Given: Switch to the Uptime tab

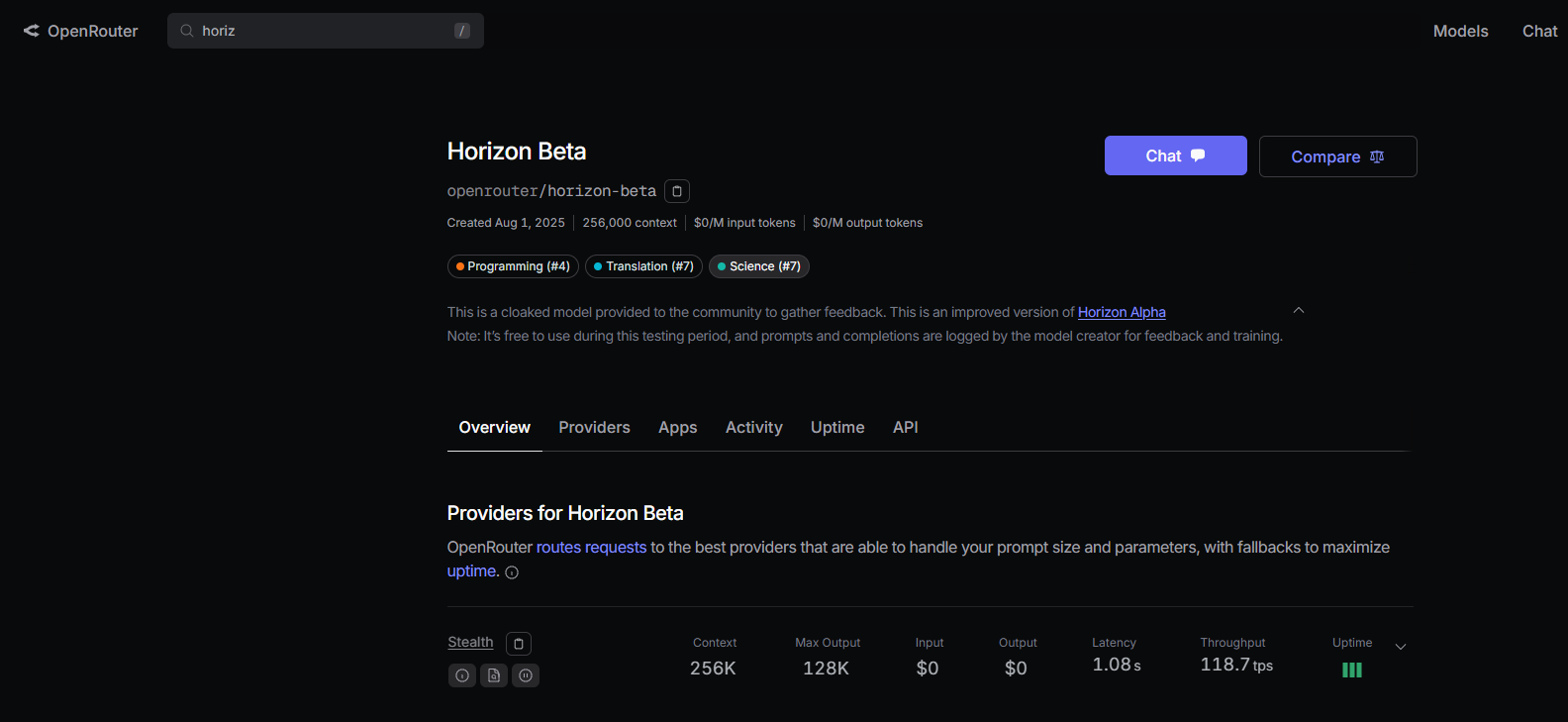Looking at the screenshot, I should tap(837, 427).
